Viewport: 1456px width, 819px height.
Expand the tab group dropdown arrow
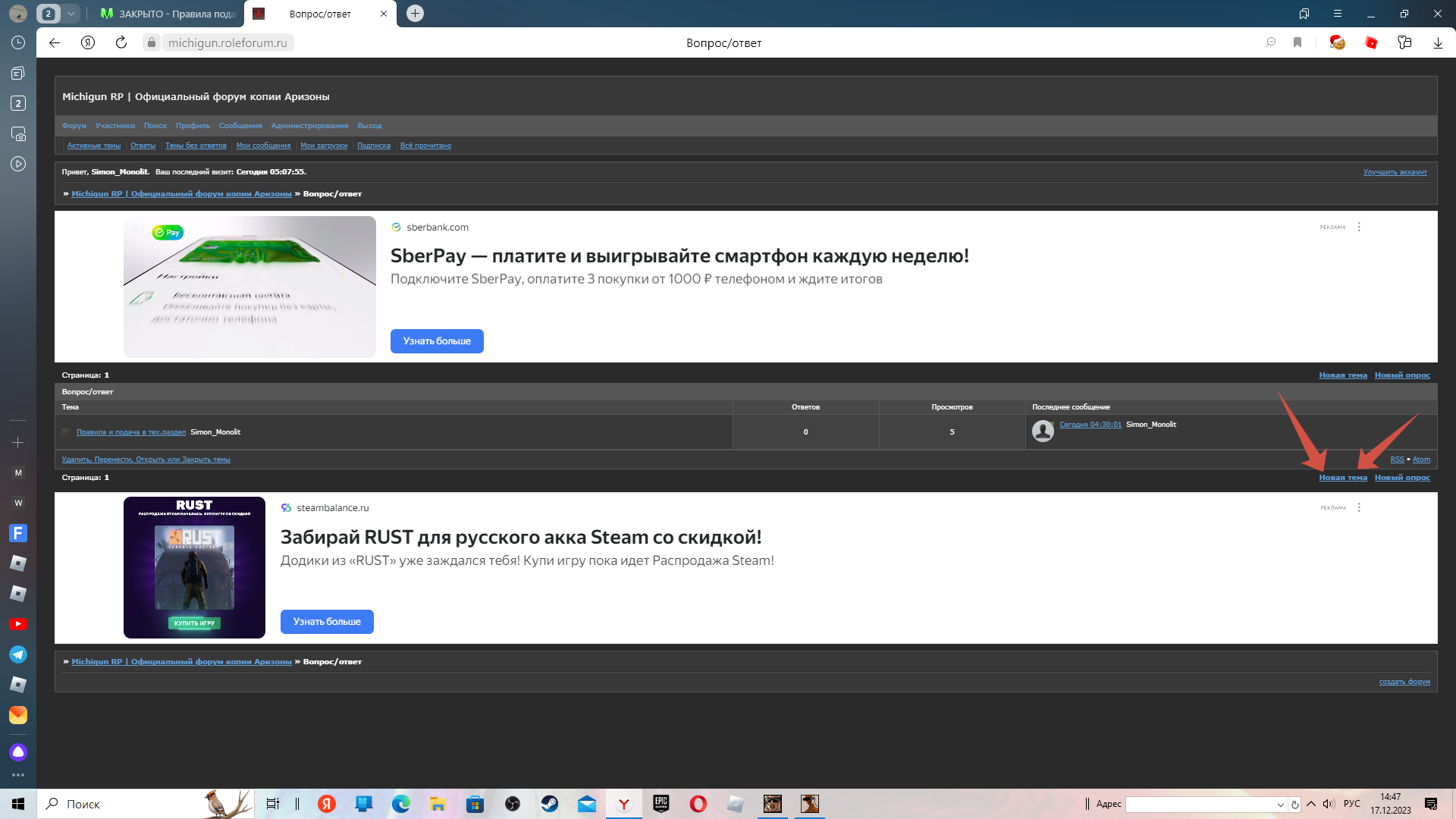point(71,14)
